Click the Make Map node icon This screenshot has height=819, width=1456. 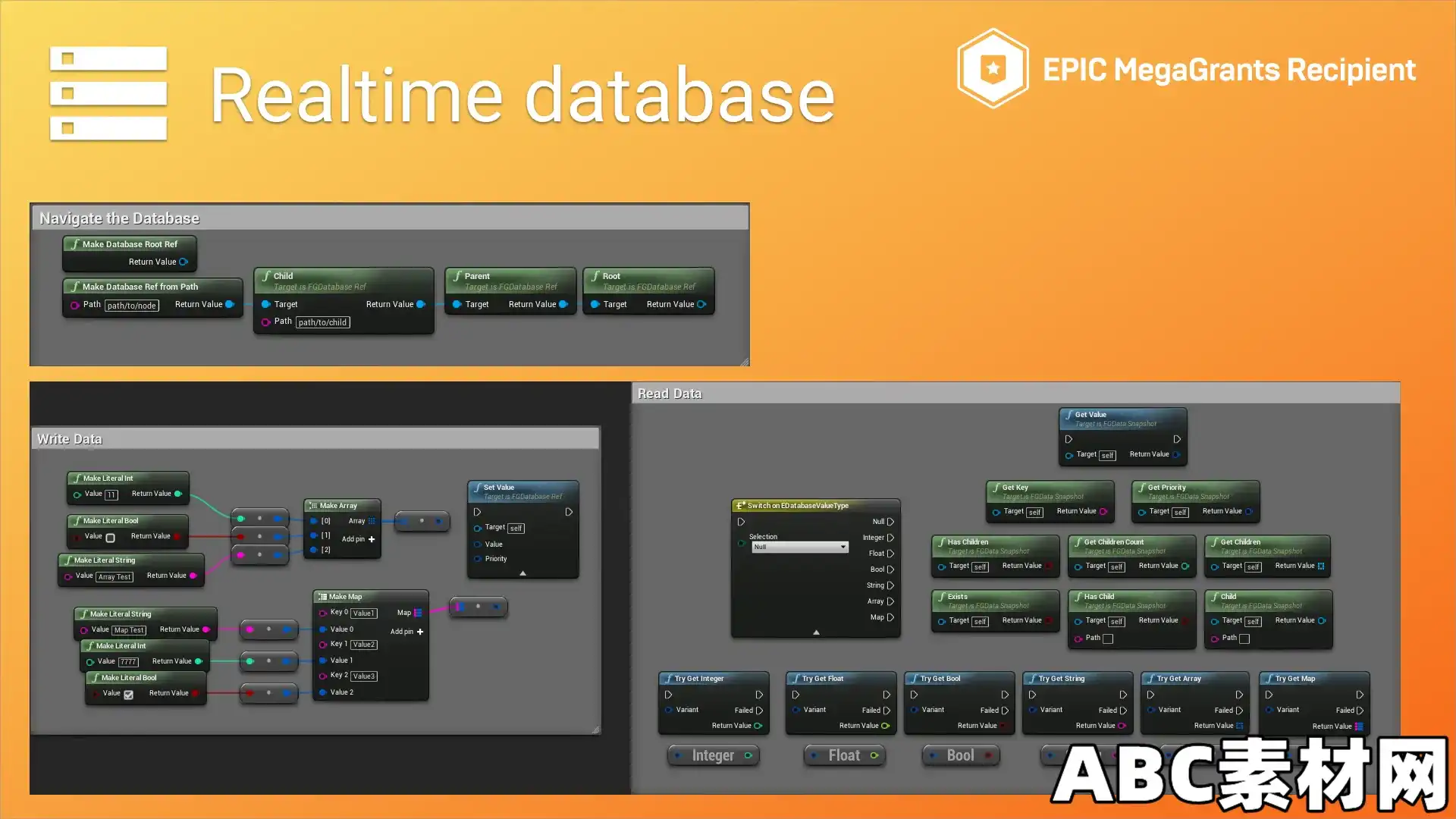322,597
